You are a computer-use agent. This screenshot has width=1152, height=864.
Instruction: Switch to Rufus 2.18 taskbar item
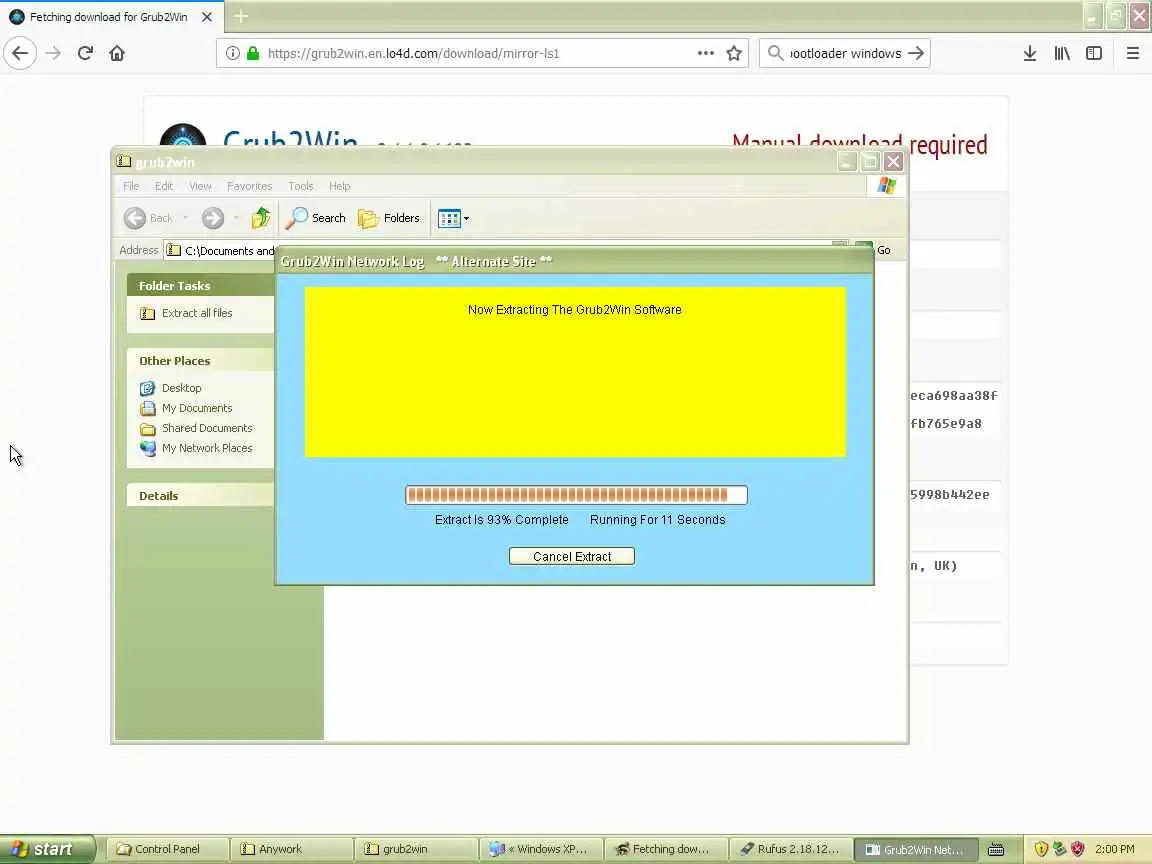click(x=791, y=849)
